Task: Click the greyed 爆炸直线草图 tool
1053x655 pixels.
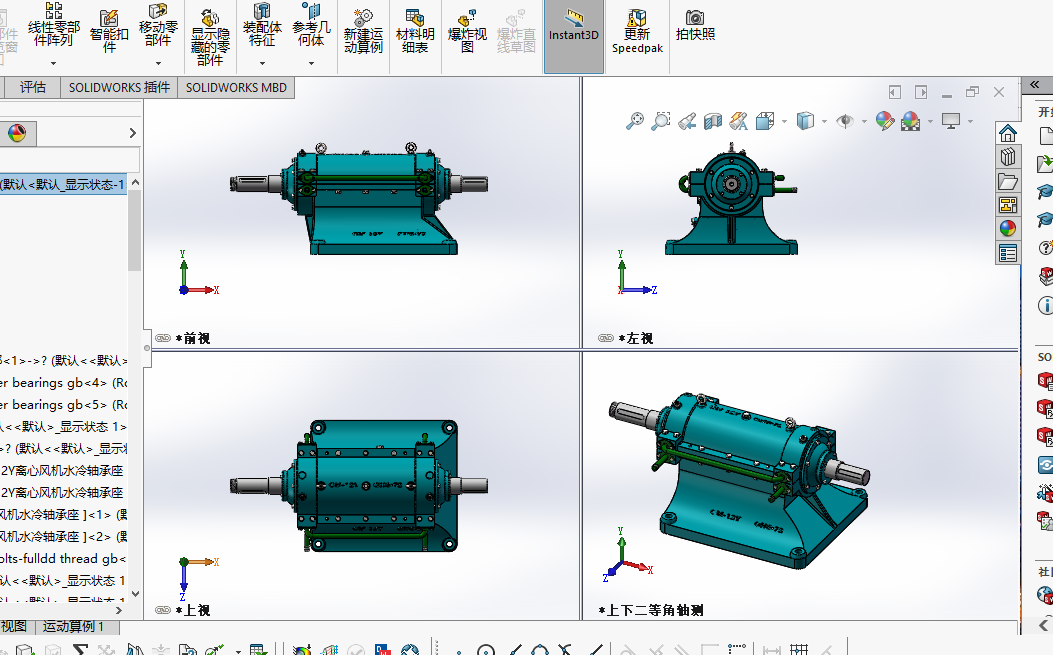Action: coord(516,31)
